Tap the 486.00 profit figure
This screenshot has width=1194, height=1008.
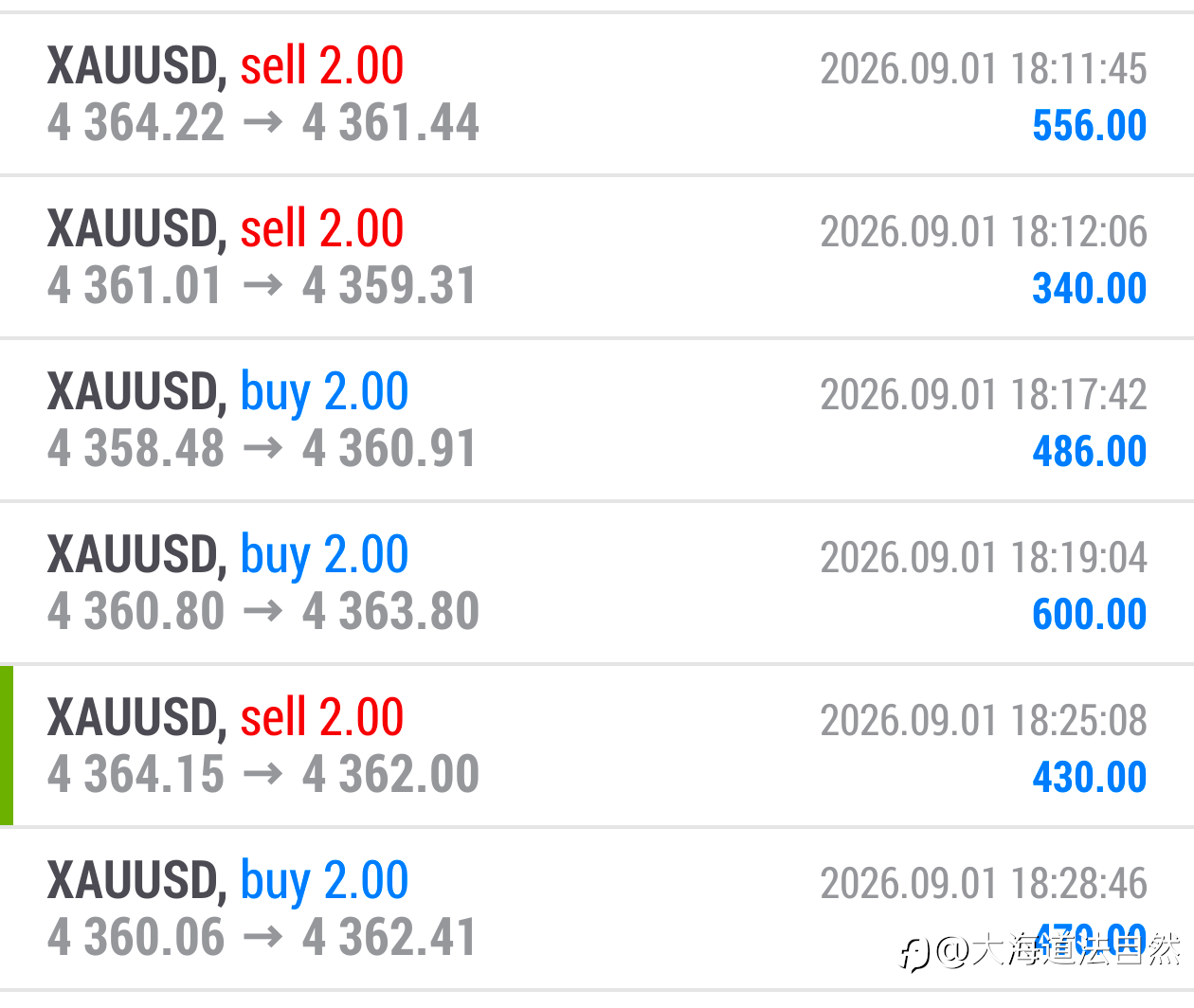point(1090,451)
